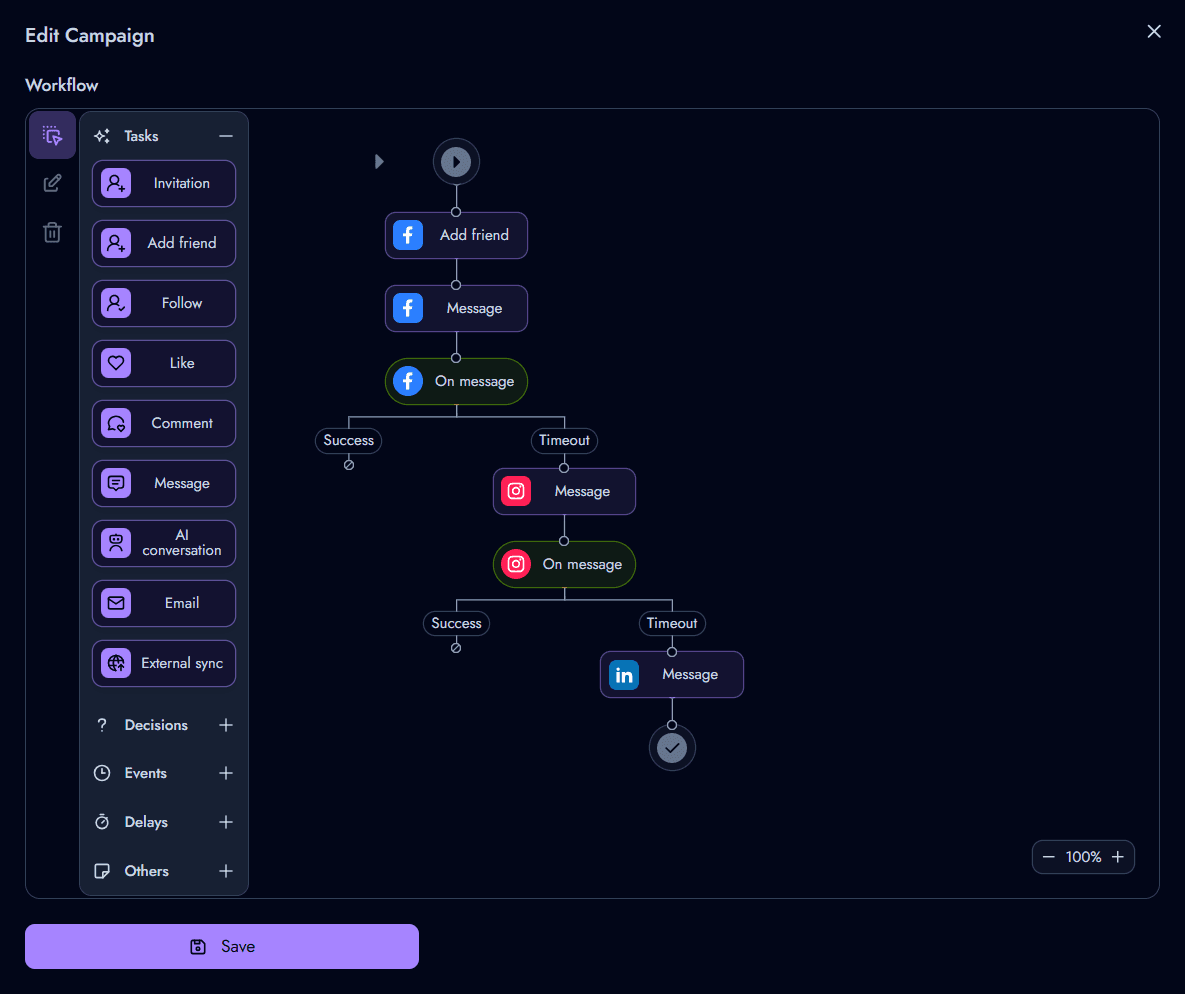The width and height of the screenshot is (1185, 994).
Task: Expand the Others section
Action: tap(226, 871)
